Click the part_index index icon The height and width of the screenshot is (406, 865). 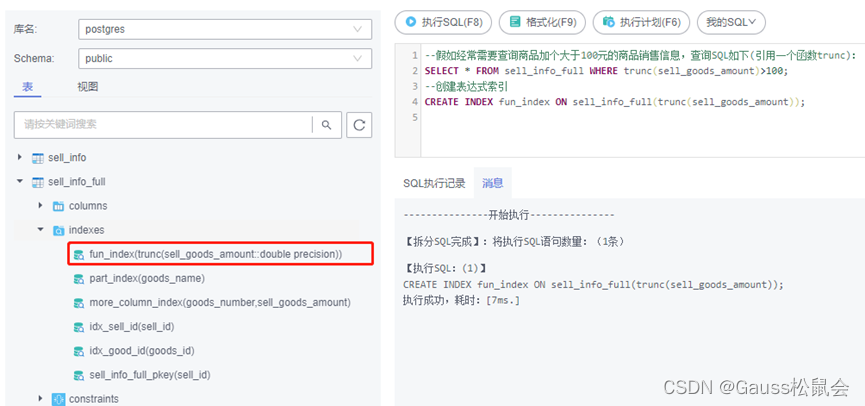click(x=79, y=279)
